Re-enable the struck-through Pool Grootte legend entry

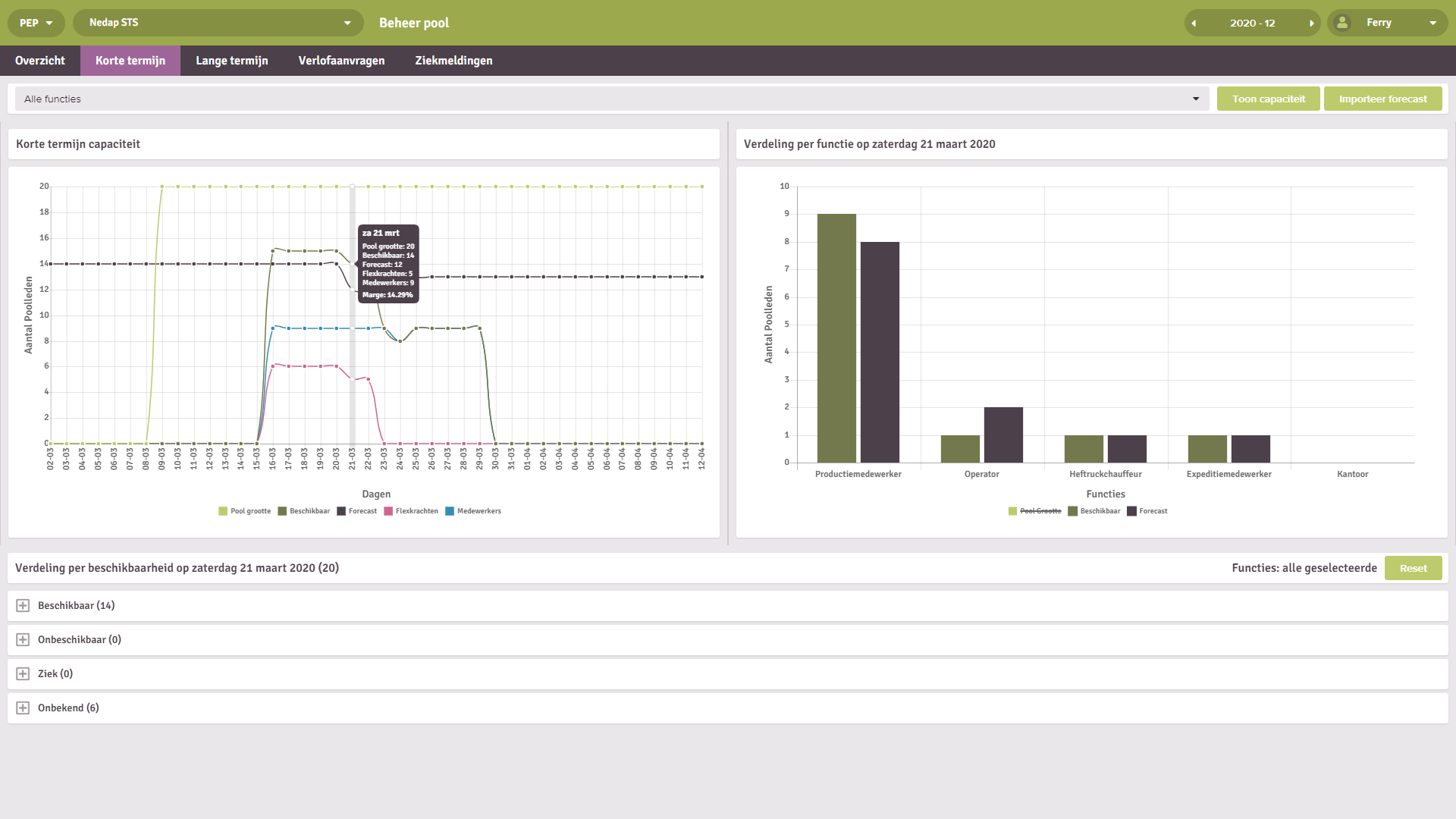pos(1037,510)
